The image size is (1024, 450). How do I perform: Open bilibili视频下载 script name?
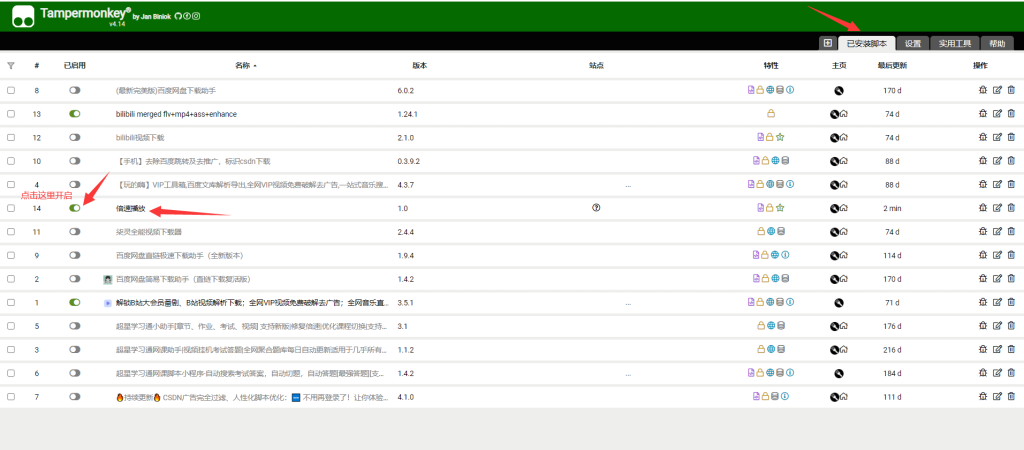pos(140,138)
